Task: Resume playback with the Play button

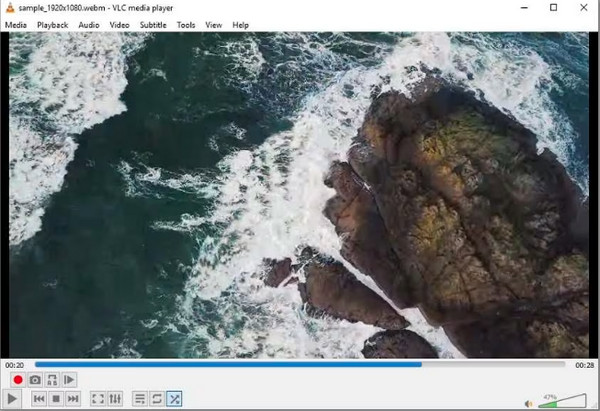Action: 12,399
